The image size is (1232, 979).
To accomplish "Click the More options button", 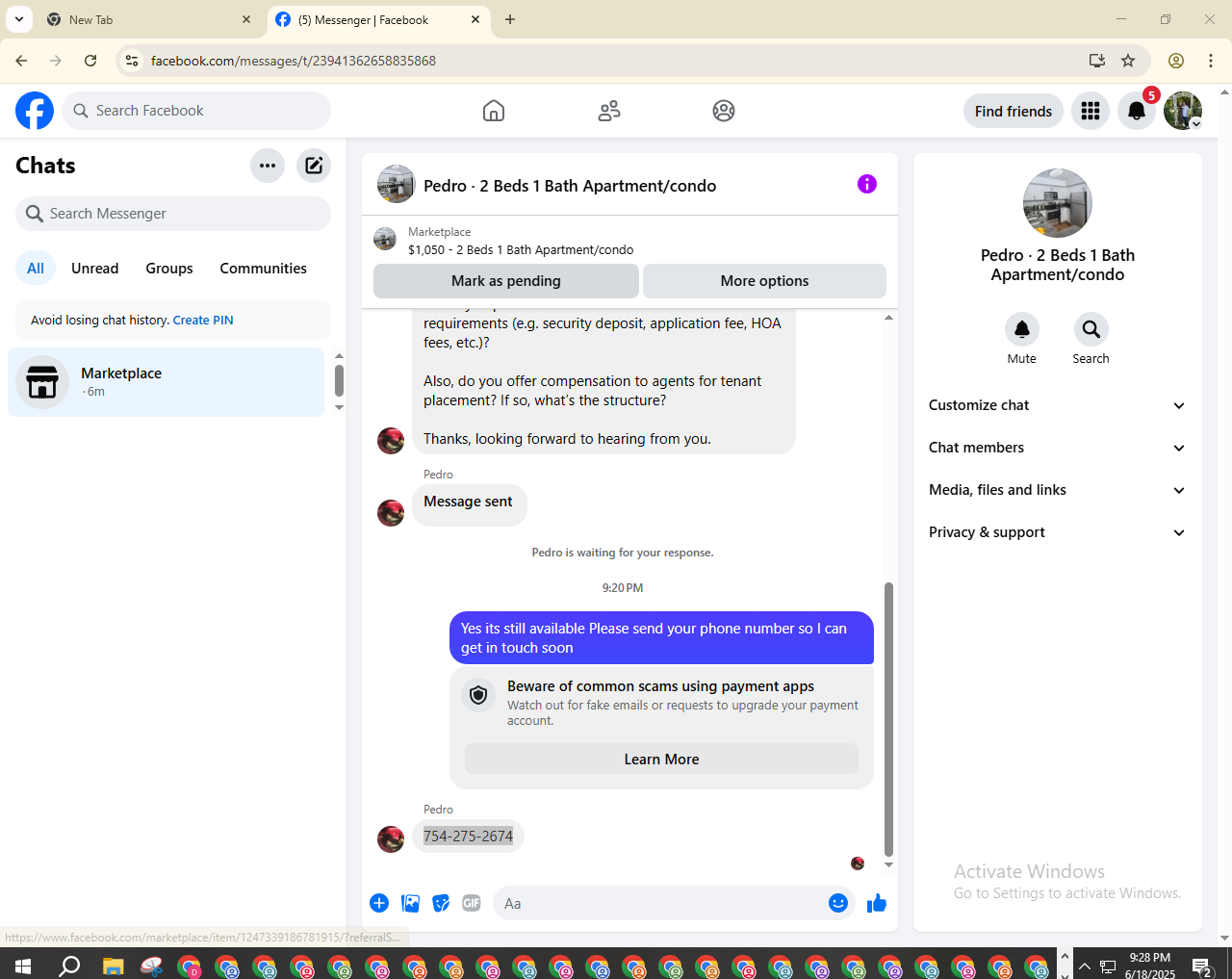I will pyautogui.click(x=765, y=281).
